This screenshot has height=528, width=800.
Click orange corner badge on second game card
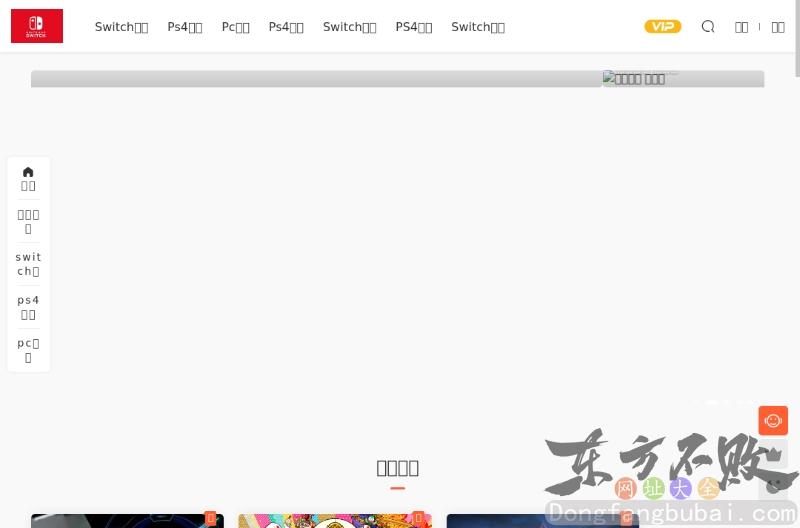pyautogui.click(x=418, y=518)
